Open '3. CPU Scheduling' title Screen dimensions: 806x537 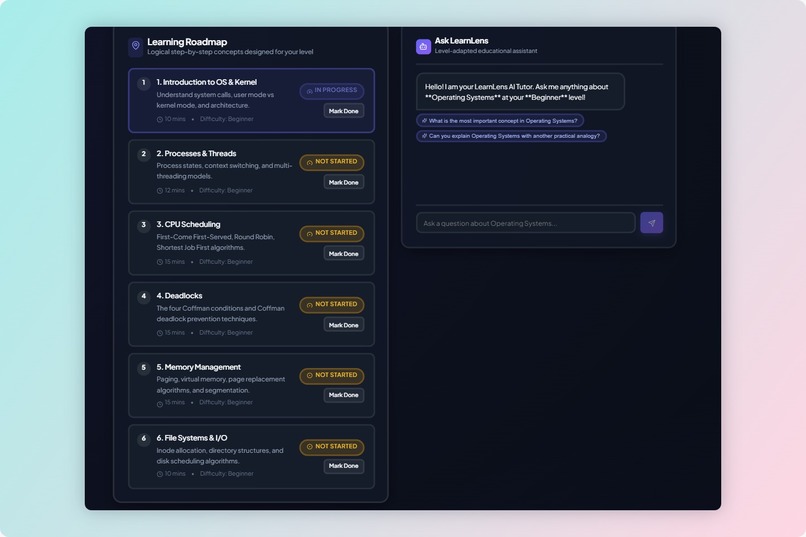[188, 225]
